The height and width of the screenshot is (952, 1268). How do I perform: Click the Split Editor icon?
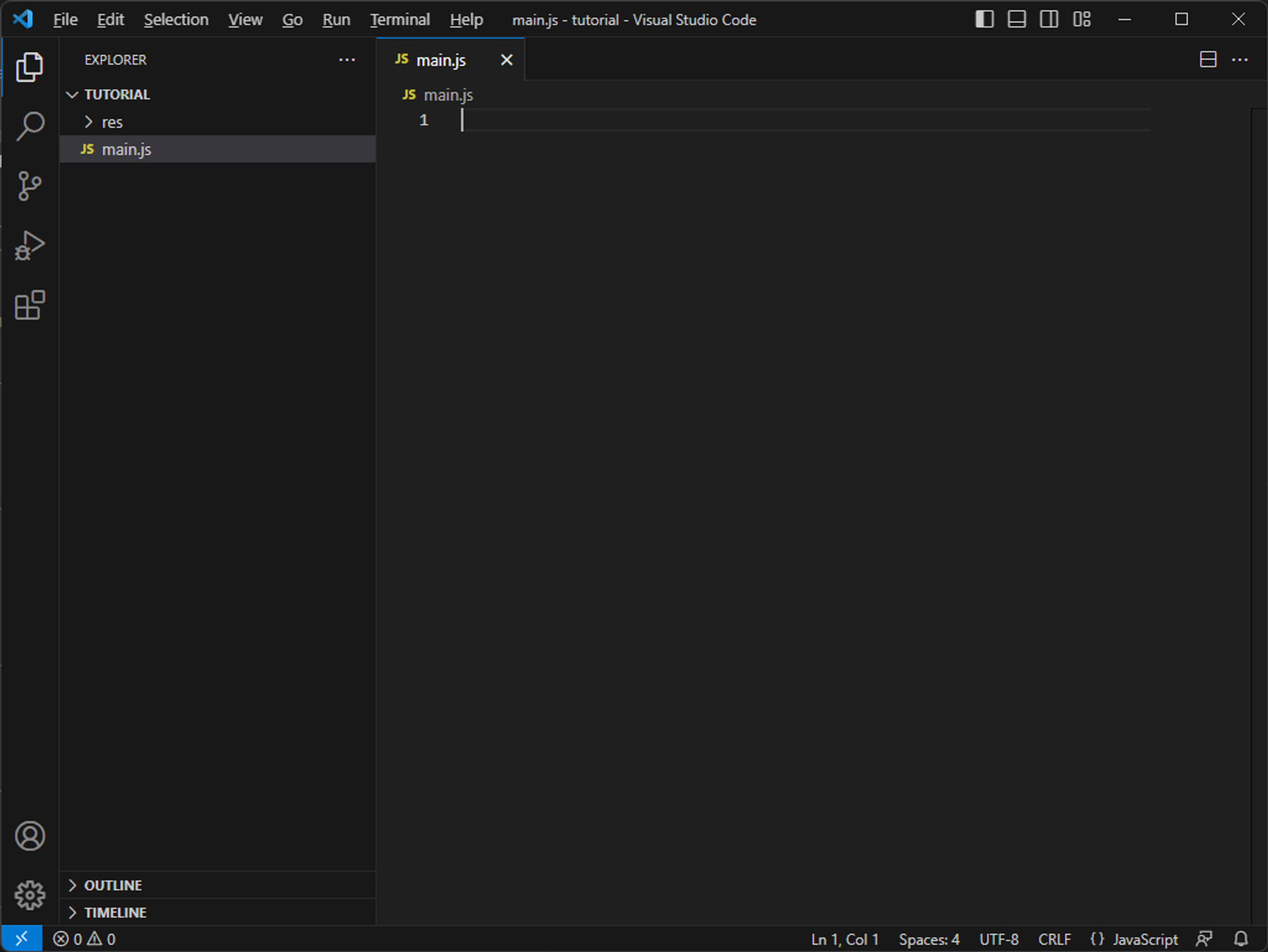(1208, 59)
